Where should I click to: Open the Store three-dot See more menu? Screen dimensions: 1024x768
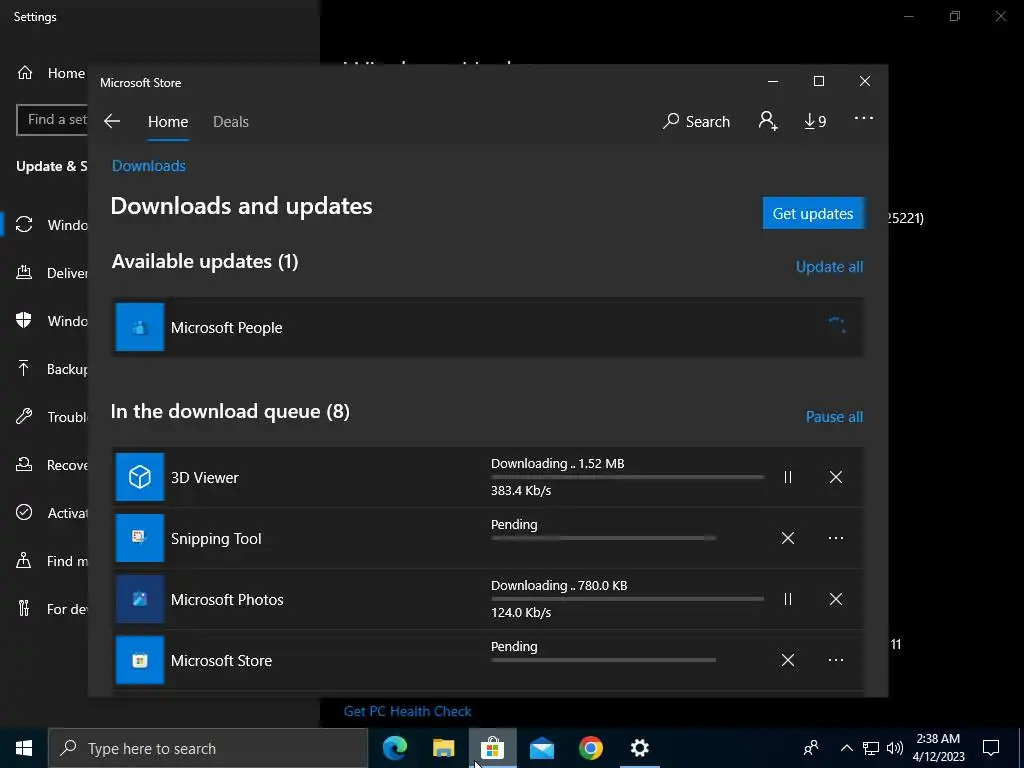(x=864, y=118)
